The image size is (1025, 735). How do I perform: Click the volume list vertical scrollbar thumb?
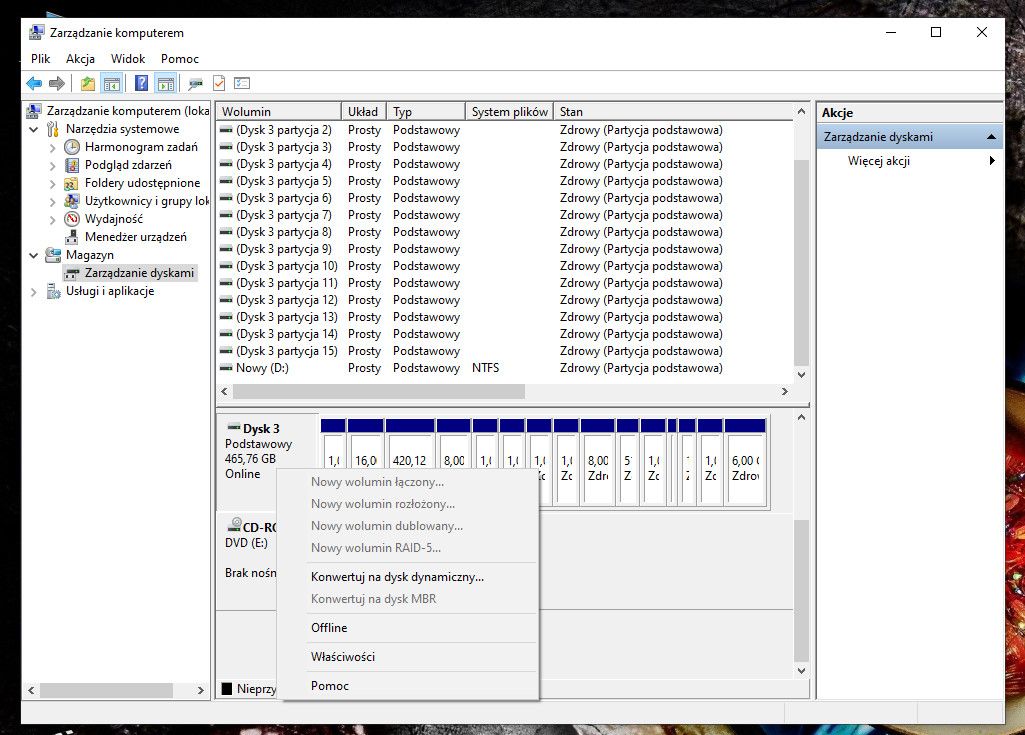(x=801, y=262)
